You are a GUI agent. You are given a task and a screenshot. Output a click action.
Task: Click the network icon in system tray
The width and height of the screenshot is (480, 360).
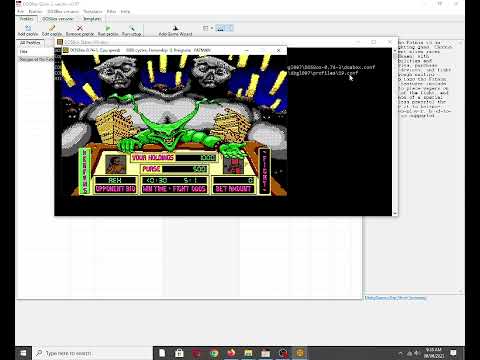409,353
